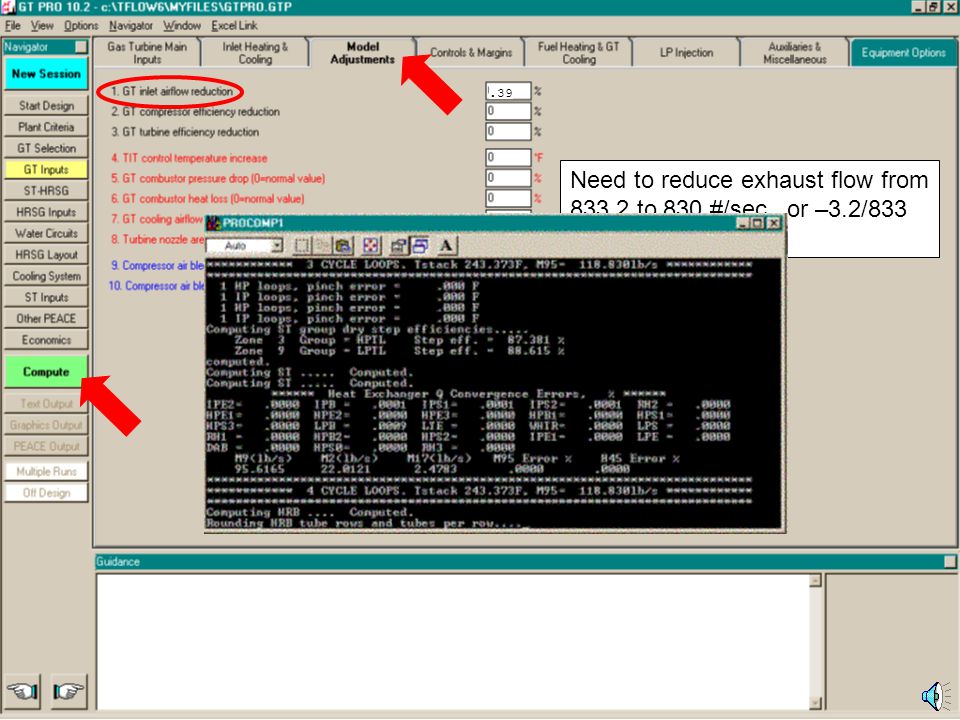Go to Plant Criteria in Navigator

pos(46,127)
